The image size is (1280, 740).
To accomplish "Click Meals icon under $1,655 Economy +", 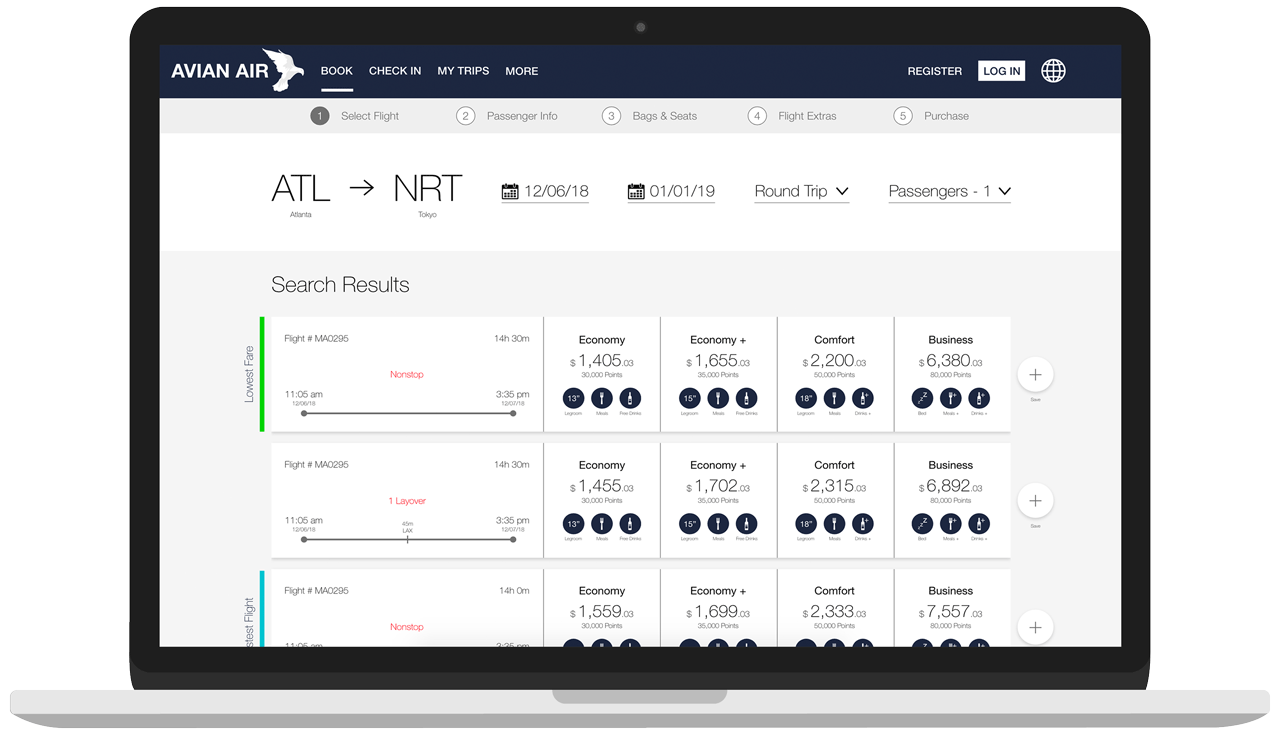I will pos(718,398).
